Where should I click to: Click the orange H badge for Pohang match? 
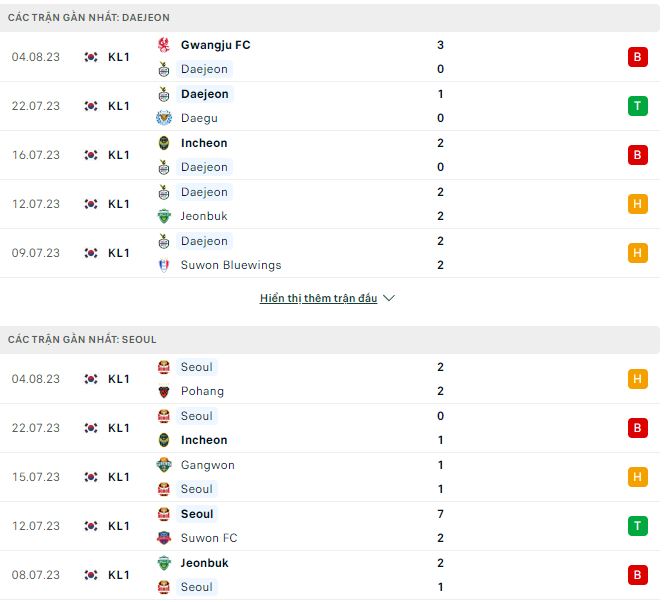pyautogui.click(x=637, y=379)
